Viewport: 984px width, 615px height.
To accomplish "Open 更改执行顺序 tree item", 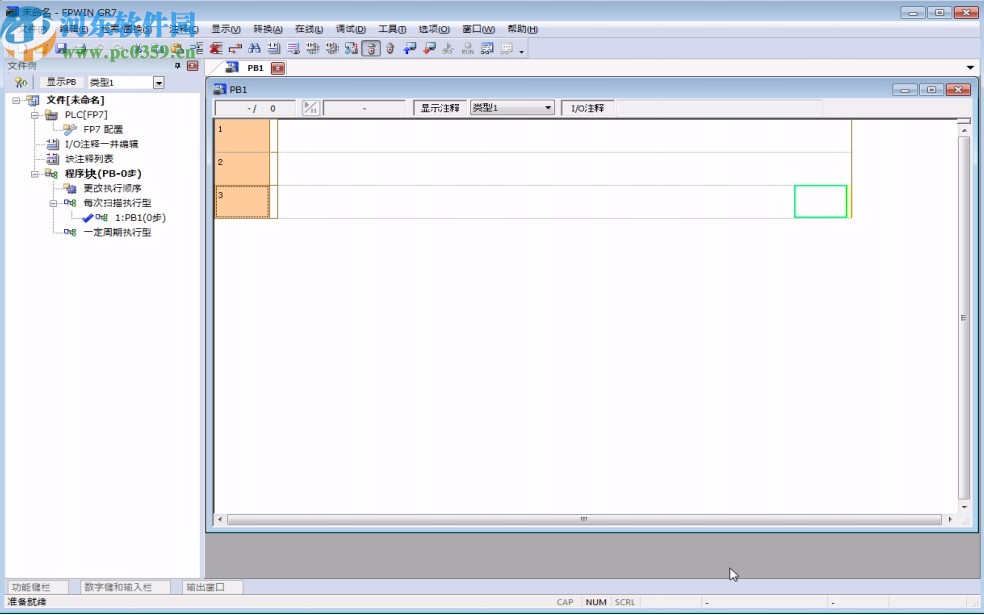I will pos(112,188).
